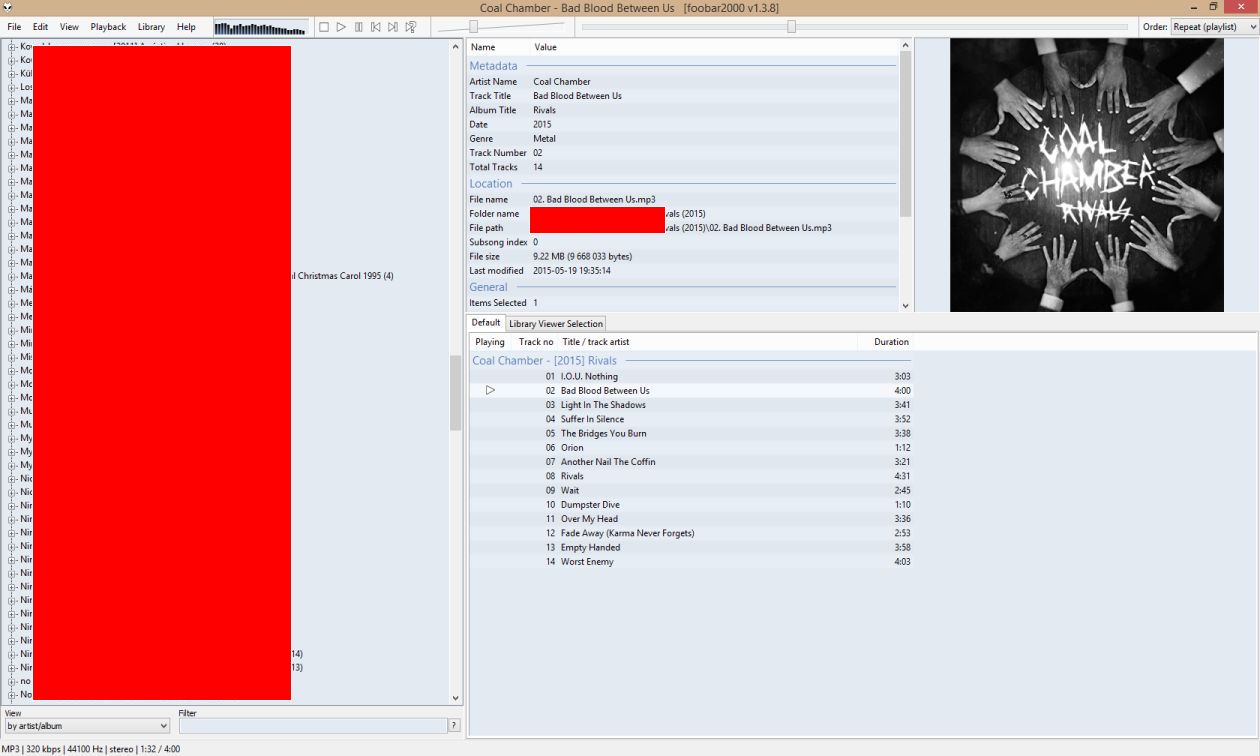Screen dimensions: 1260x756
Task: Click the Genre 'Metal' property row
Action: 682,139
